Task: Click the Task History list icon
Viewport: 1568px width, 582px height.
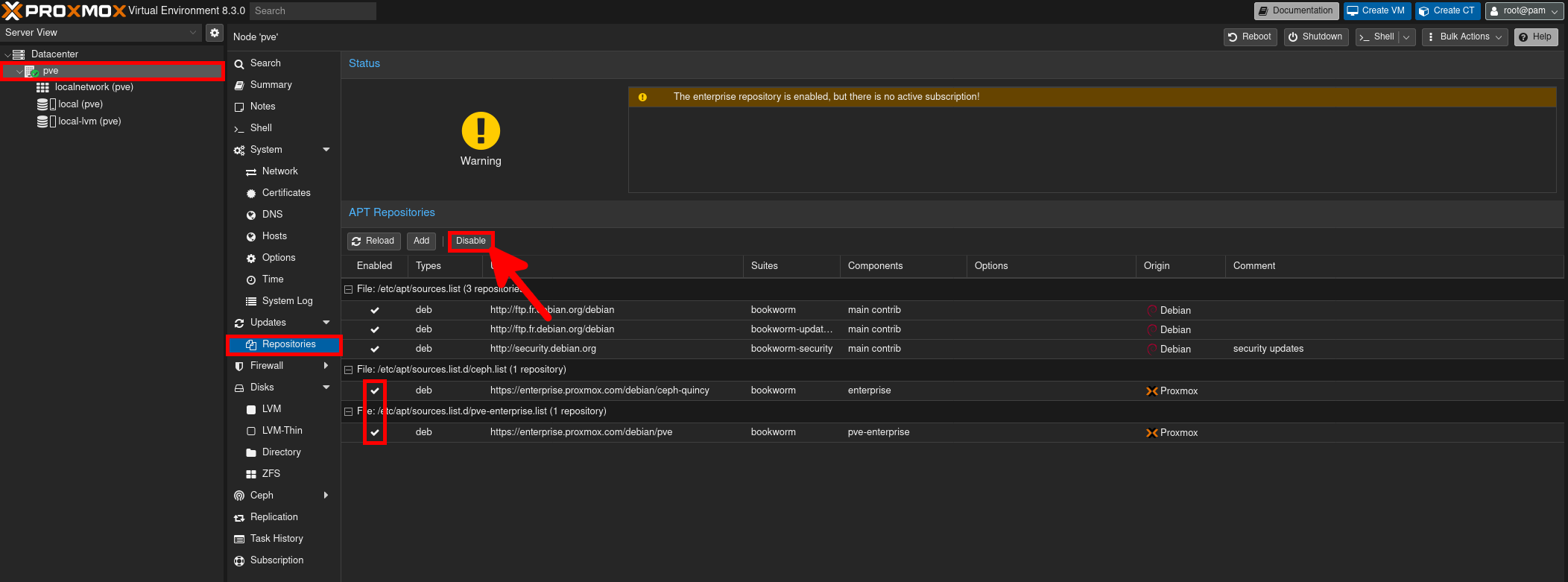Action: pyautogui.click(x=239, y=539)
